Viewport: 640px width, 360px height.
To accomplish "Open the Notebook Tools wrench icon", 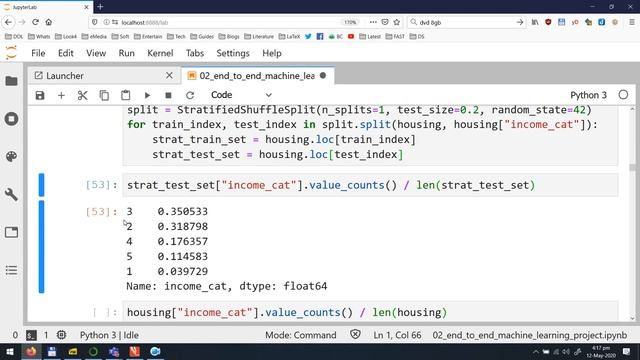I will (11, 194).
